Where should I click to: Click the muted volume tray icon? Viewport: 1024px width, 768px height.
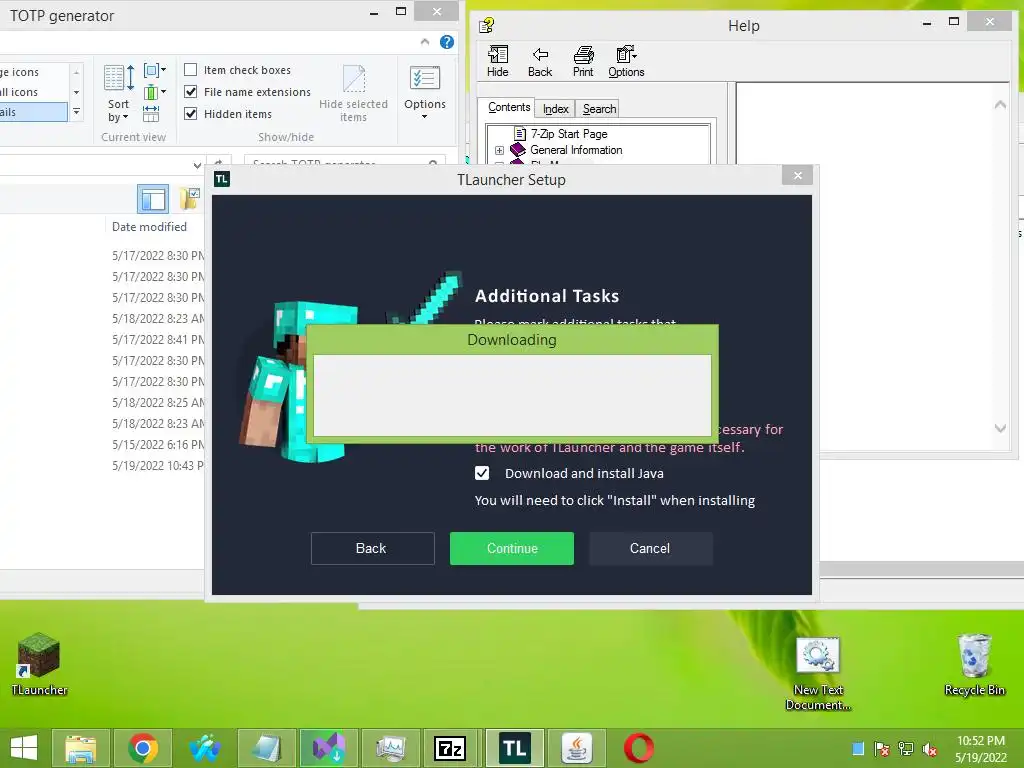coord(929,749)
